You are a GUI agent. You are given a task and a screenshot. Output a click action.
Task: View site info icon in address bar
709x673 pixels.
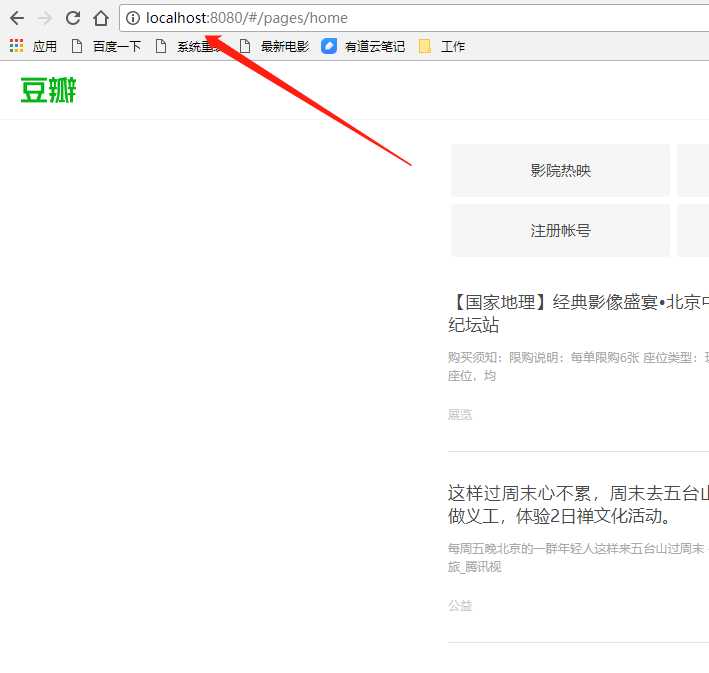click(132, 18)
